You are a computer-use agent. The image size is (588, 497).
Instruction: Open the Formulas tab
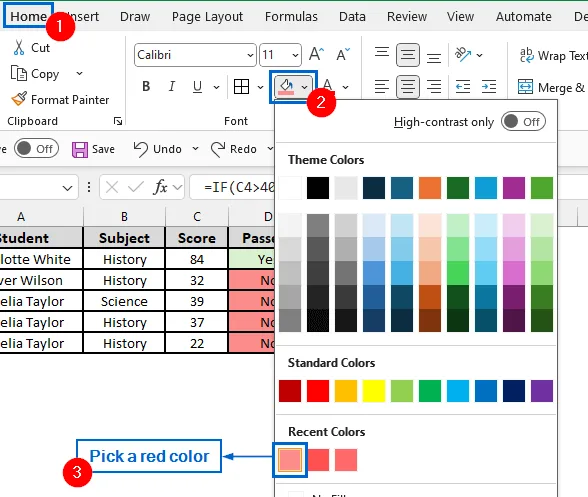point(291,17)
